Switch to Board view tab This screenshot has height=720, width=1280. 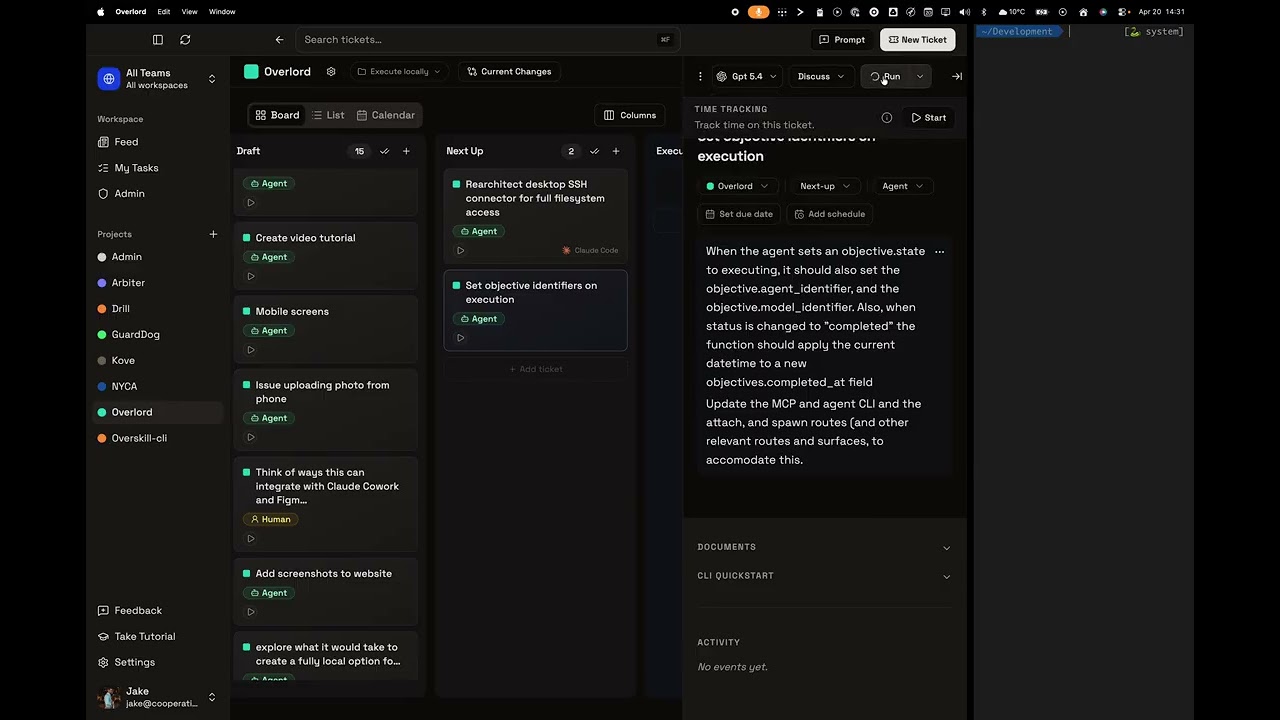click(x=277, y=115)
